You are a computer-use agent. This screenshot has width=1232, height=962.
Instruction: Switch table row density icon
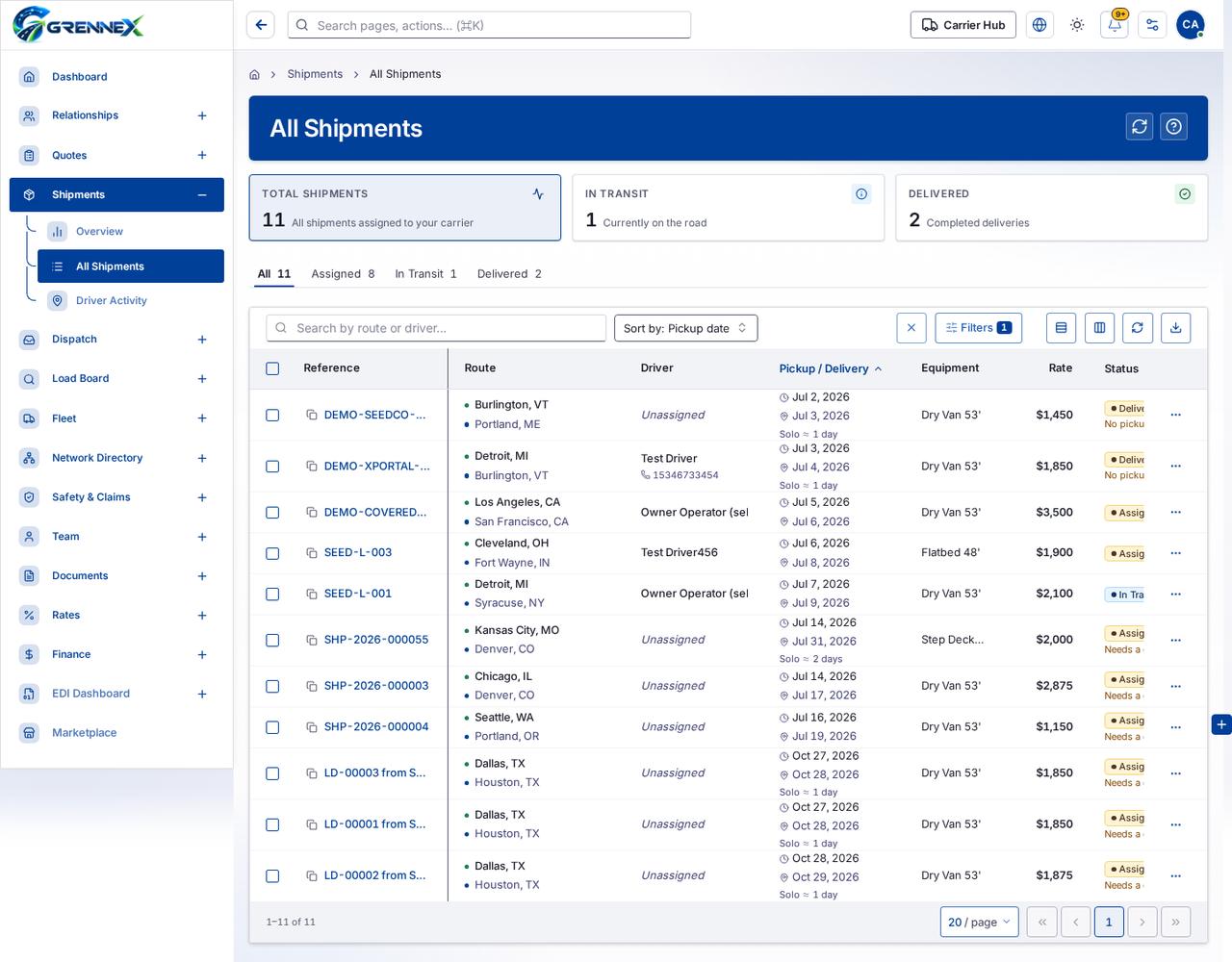click(x=1061, y=328)
